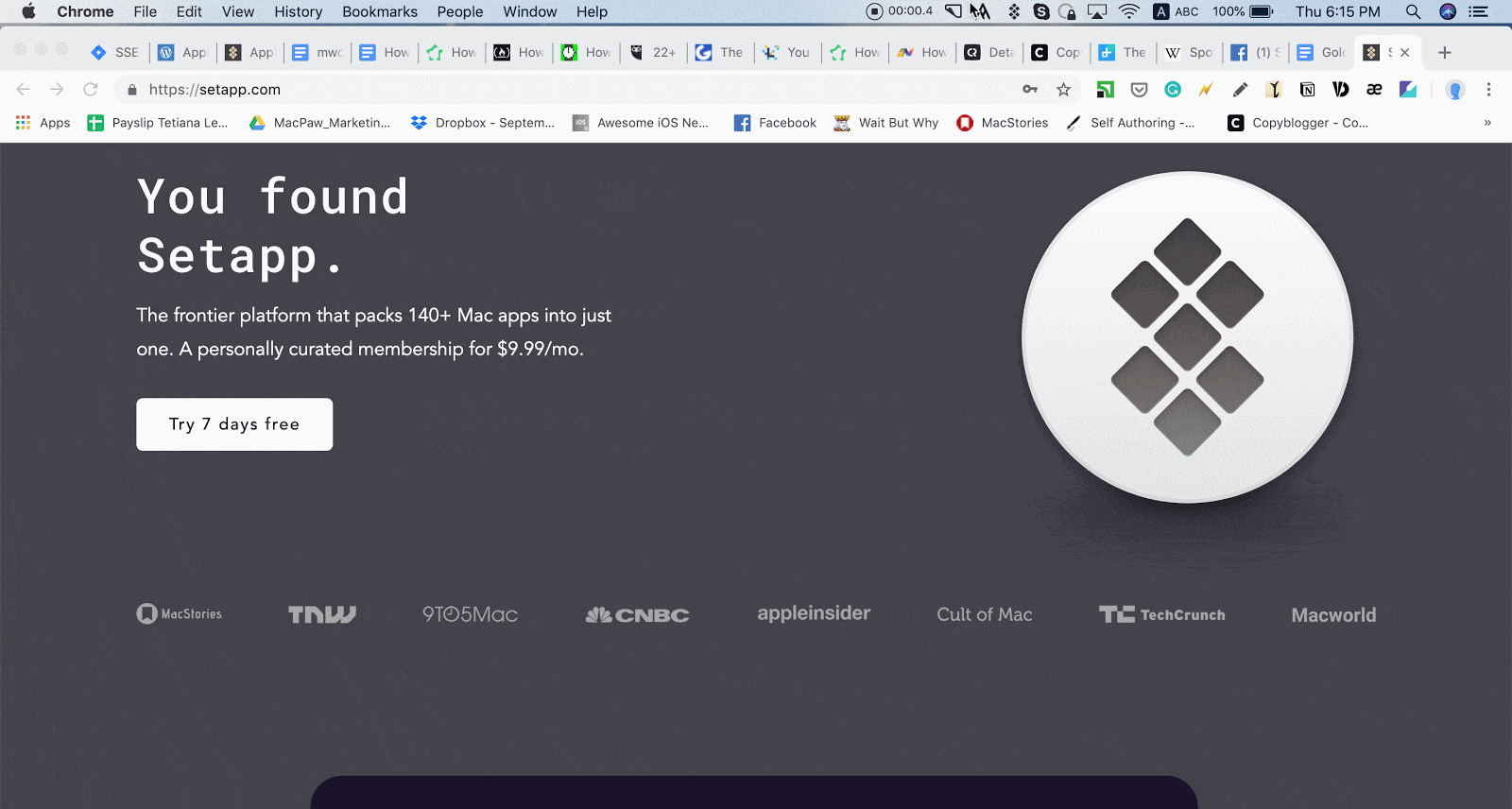This screenshot has height=809, width=1512.
Task: Switch to the '22+' tab
Action: (654, 53)
